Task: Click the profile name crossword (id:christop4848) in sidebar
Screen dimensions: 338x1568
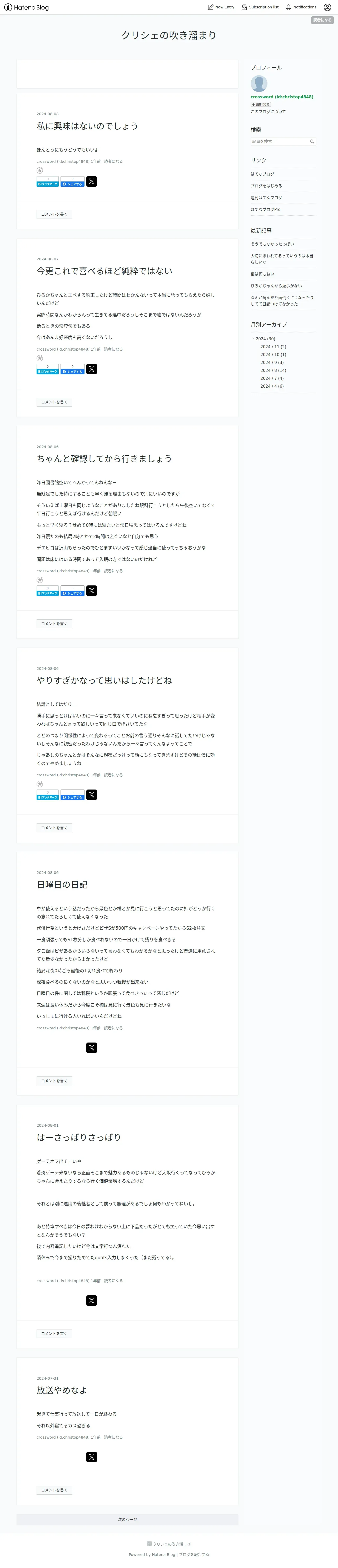Action: coord(282,97)
